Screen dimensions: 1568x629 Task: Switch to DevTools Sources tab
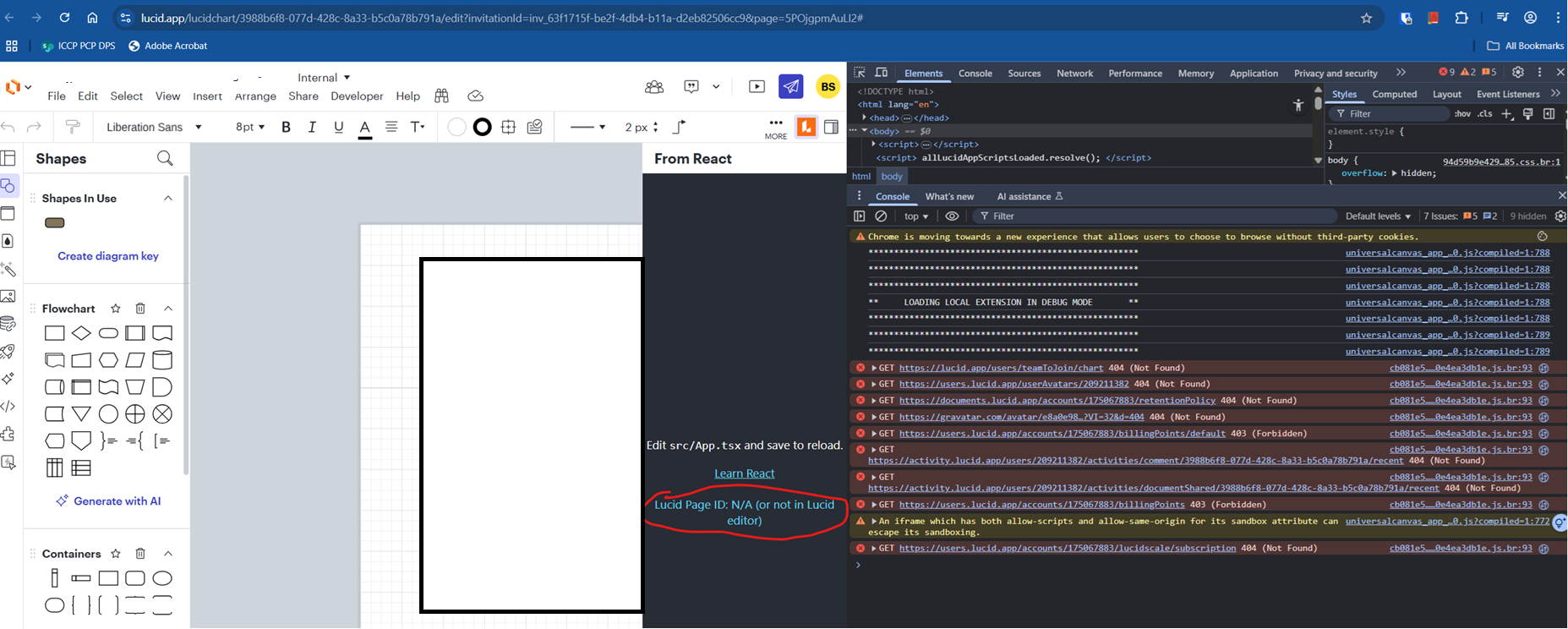1024,74
